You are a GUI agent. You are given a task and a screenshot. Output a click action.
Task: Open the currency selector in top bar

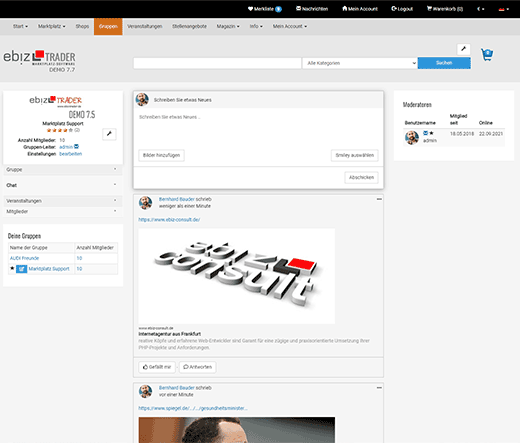pos(481,9)
